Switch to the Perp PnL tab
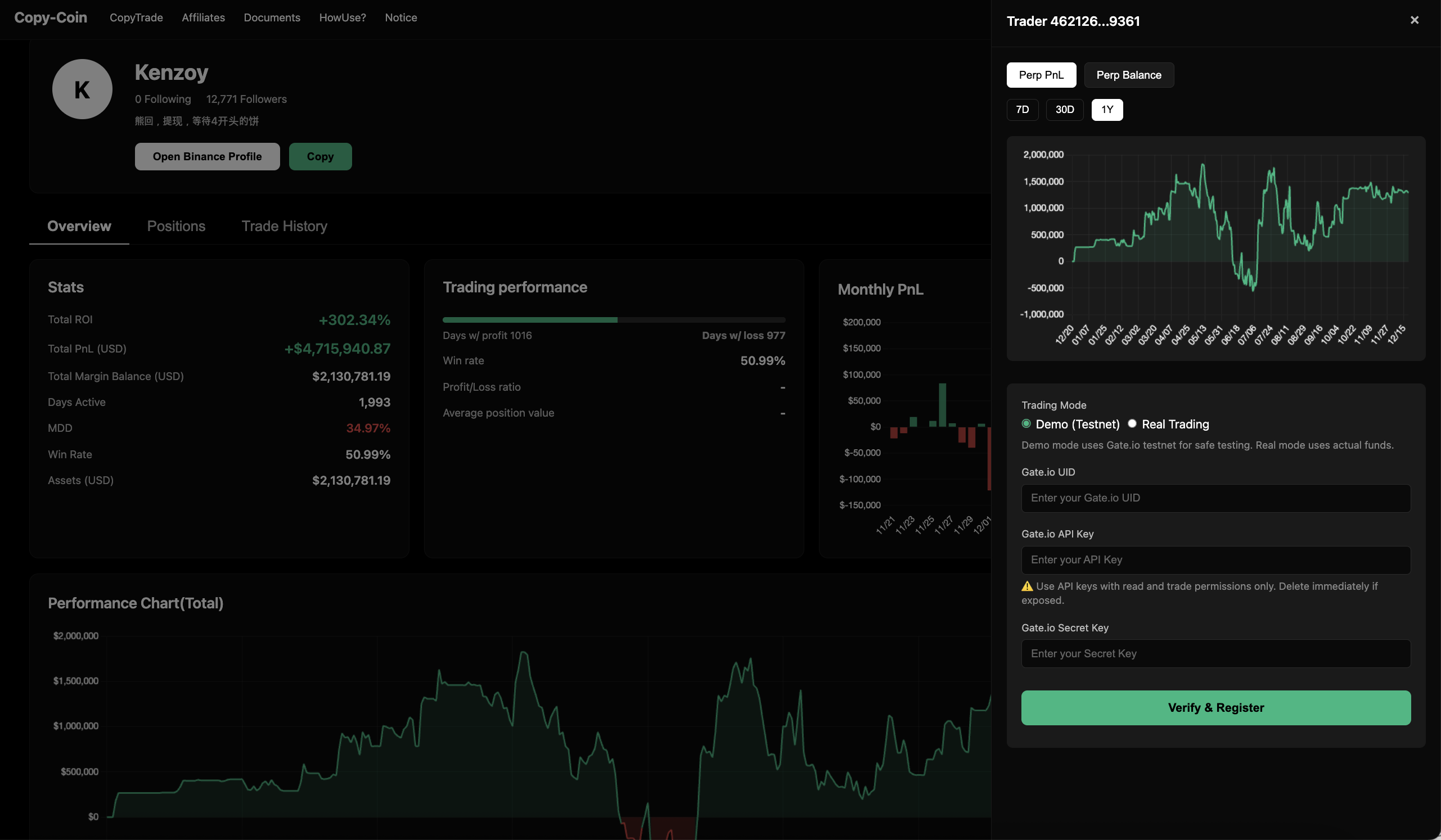Viewport: 1441px width, 840px height. coord(1041,75)
